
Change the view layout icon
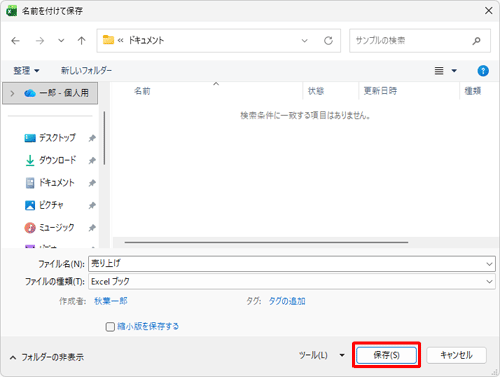click(439, 71)
